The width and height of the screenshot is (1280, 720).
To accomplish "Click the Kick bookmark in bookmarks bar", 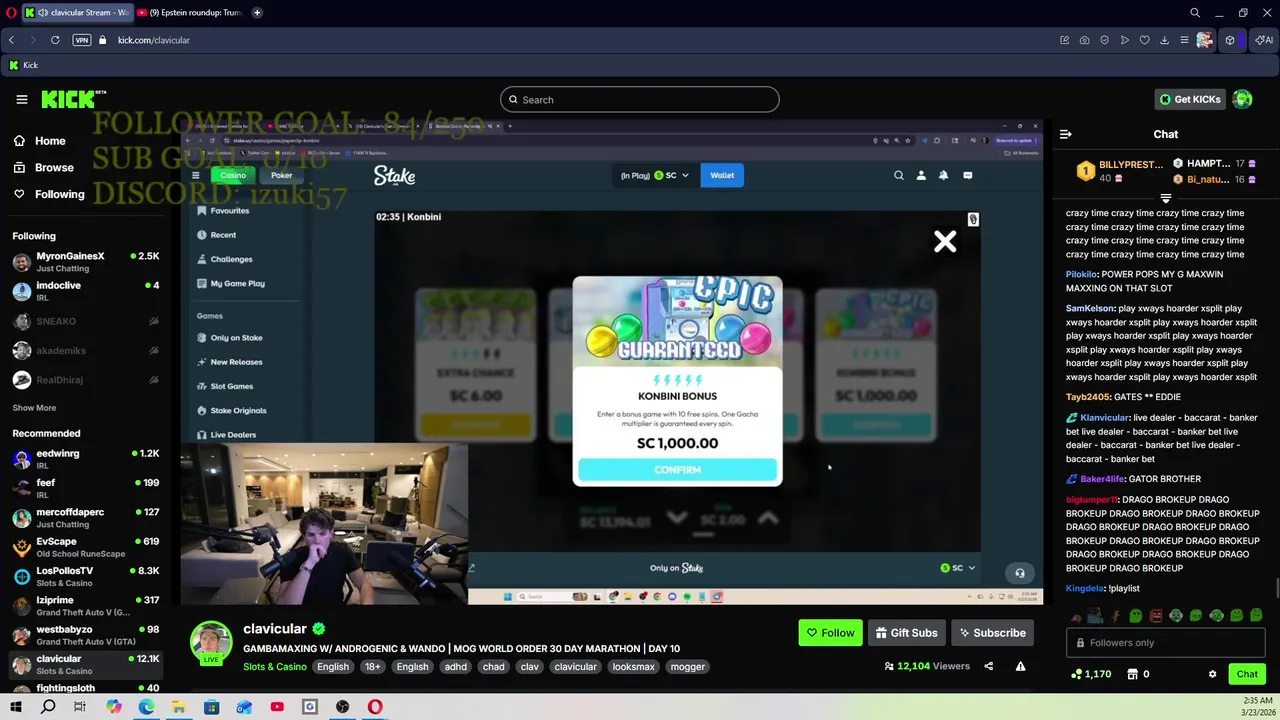I will tap(23, 65).
